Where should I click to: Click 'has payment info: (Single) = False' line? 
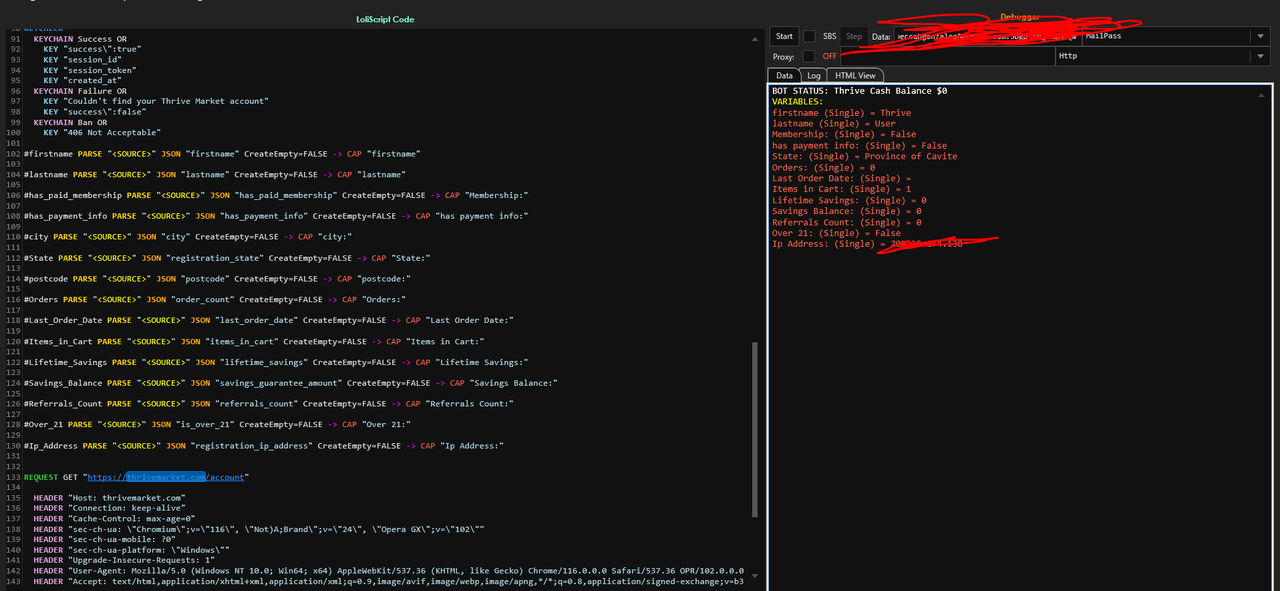click(859, 146)
